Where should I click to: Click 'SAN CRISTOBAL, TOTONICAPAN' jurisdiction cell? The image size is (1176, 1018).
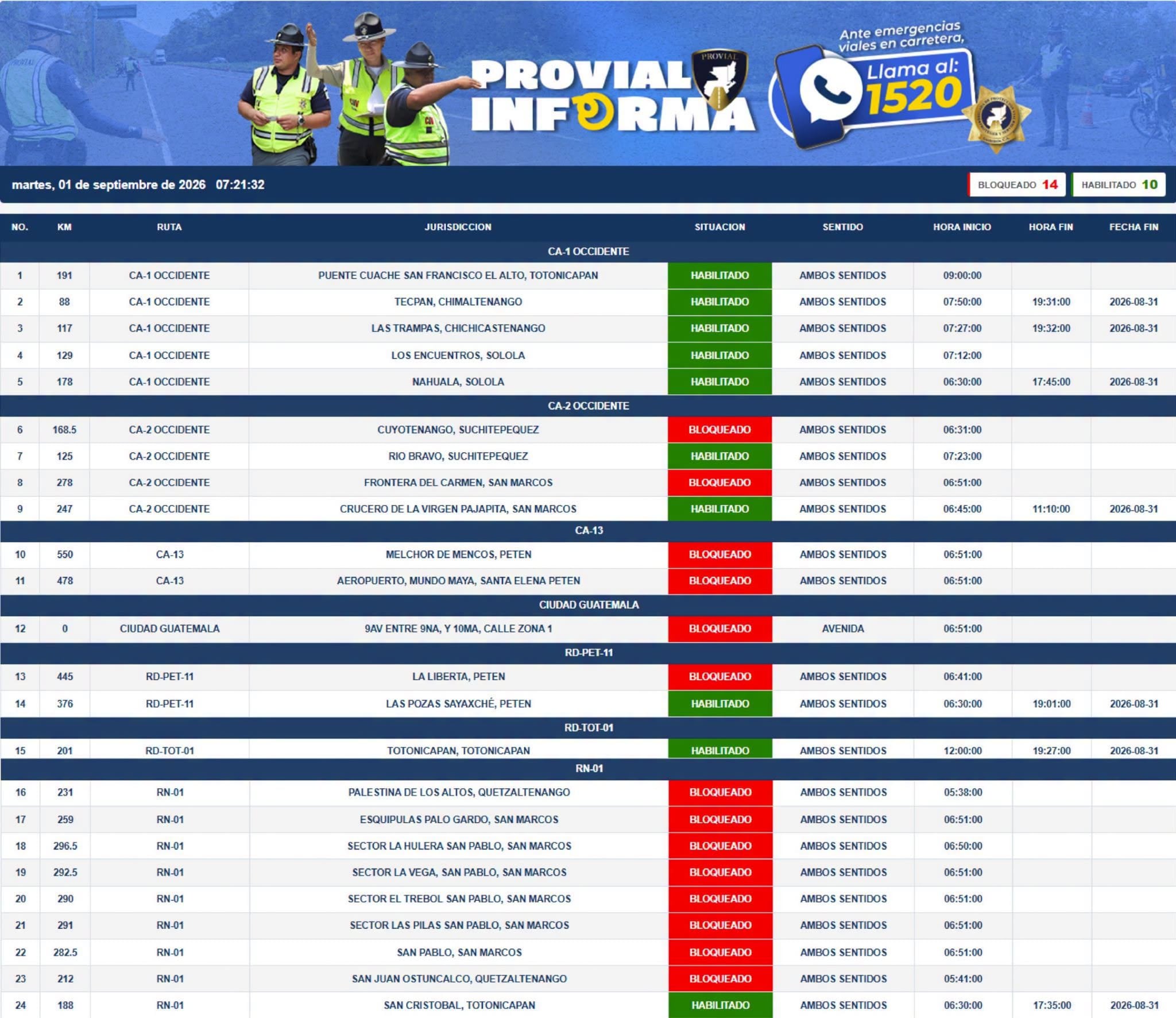pyautogui.click(x=459, y=1005)
